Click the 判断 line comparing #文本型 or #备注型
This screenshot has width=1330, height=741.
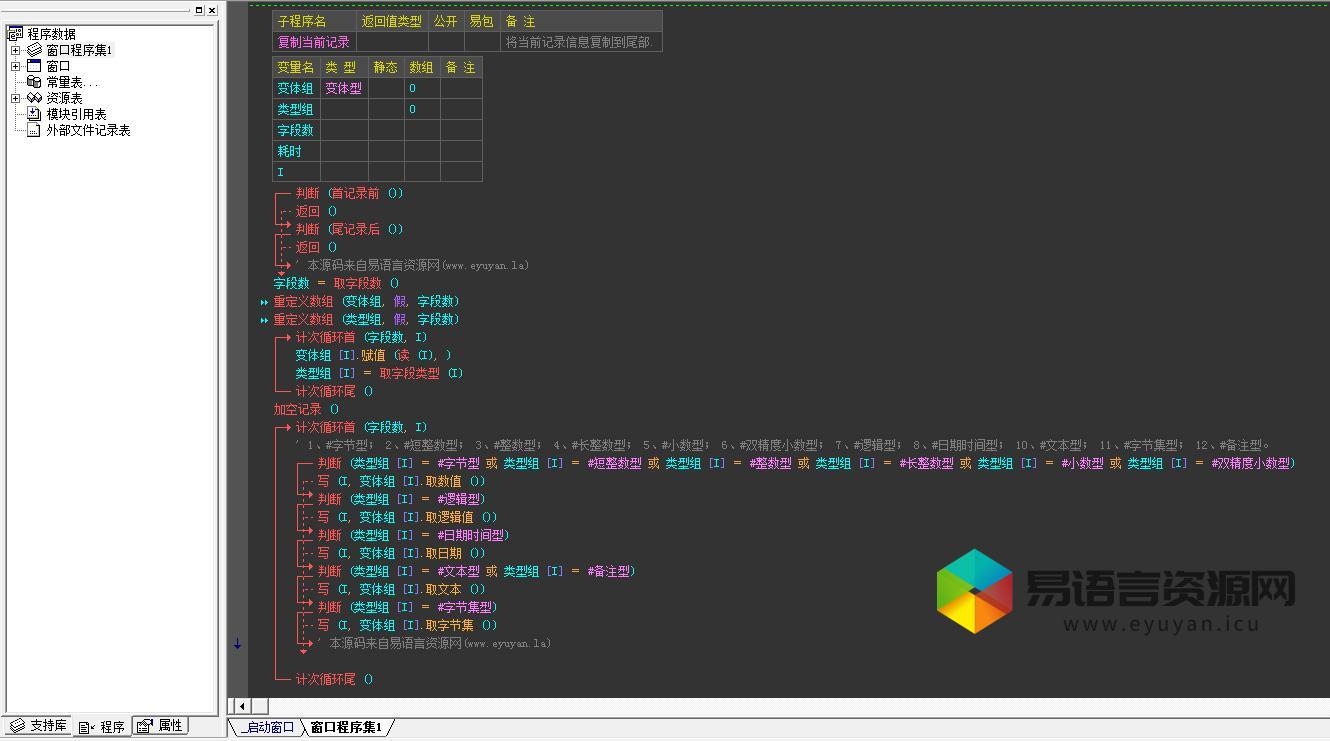point(477,571)
